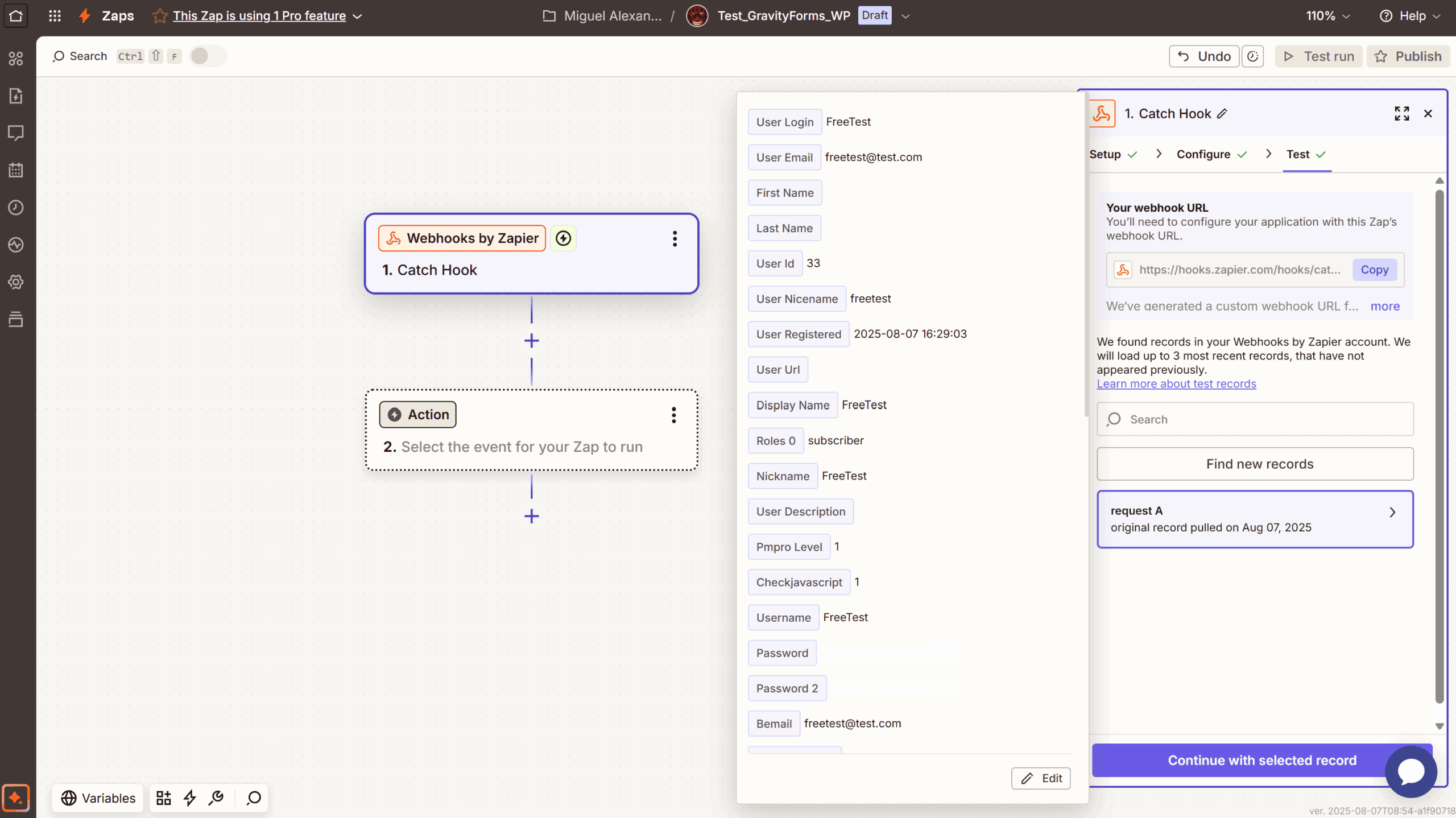Expand the Pro feature notice dropdown
The height and width of the screenshot is (818, 1456).
pyautogui.click(x=358, y=16)
